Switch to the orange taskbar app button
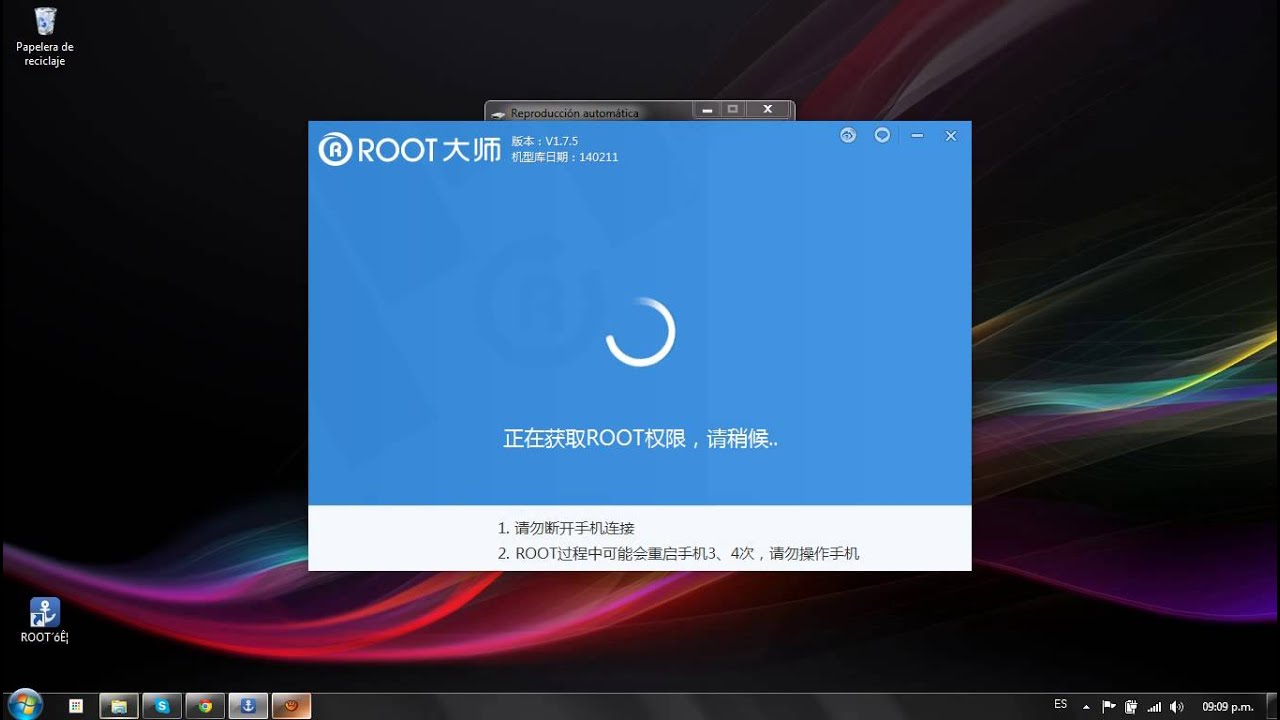This screenshot has height=720, width=1280. click(x=292, y=706)
